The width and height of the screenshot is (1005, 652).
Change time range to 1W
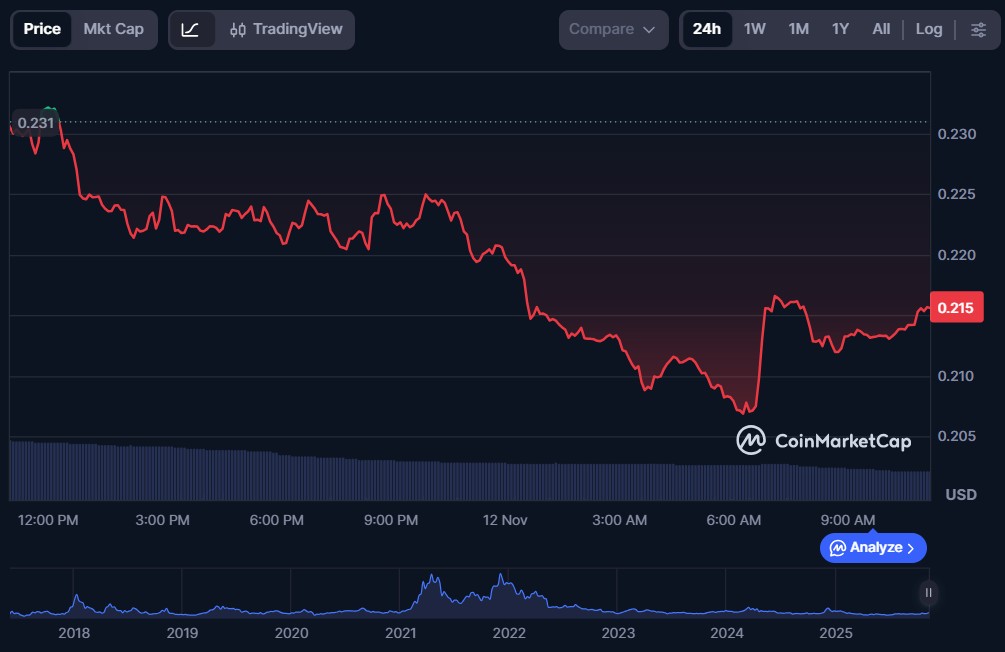[x=754, y=29]
